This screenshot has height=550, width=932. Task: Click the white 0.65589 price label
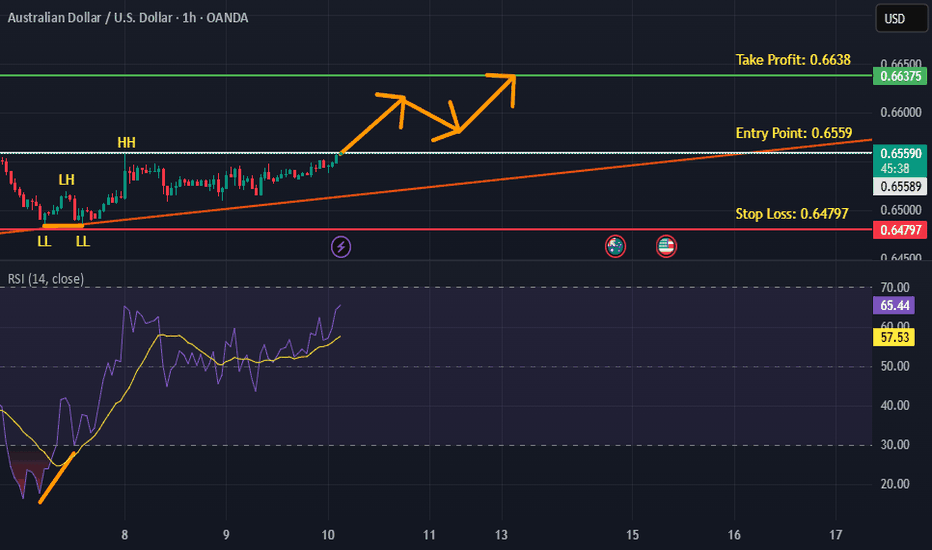pyautogui.click(x=900, y=187)
